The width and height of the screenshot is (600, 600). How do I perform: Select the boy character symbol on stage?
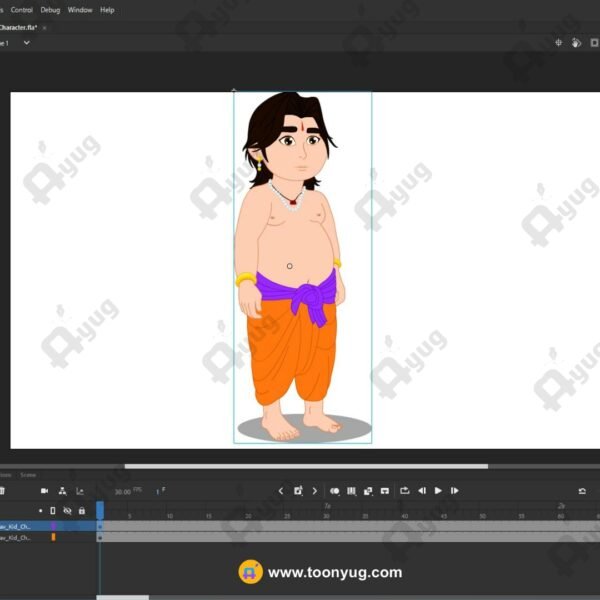click(302, 267)
